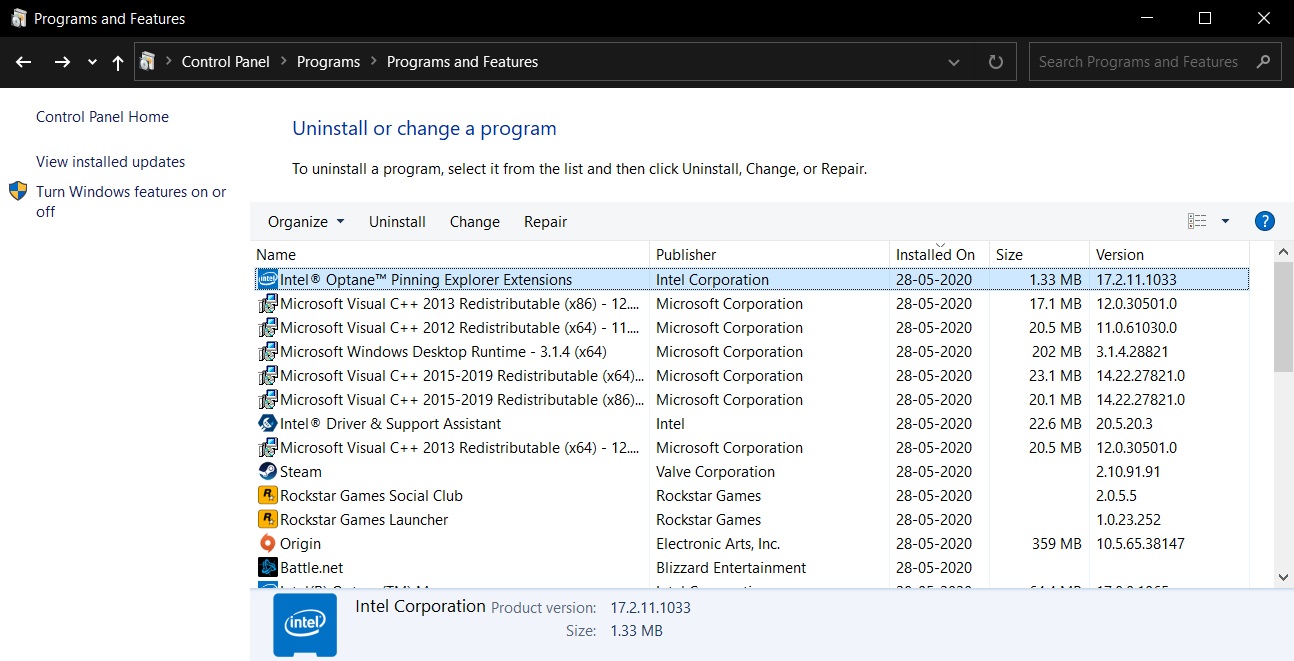Go back with the left arrow
The height and width of the screenshot is (661, 1294).
coord(24,62)
